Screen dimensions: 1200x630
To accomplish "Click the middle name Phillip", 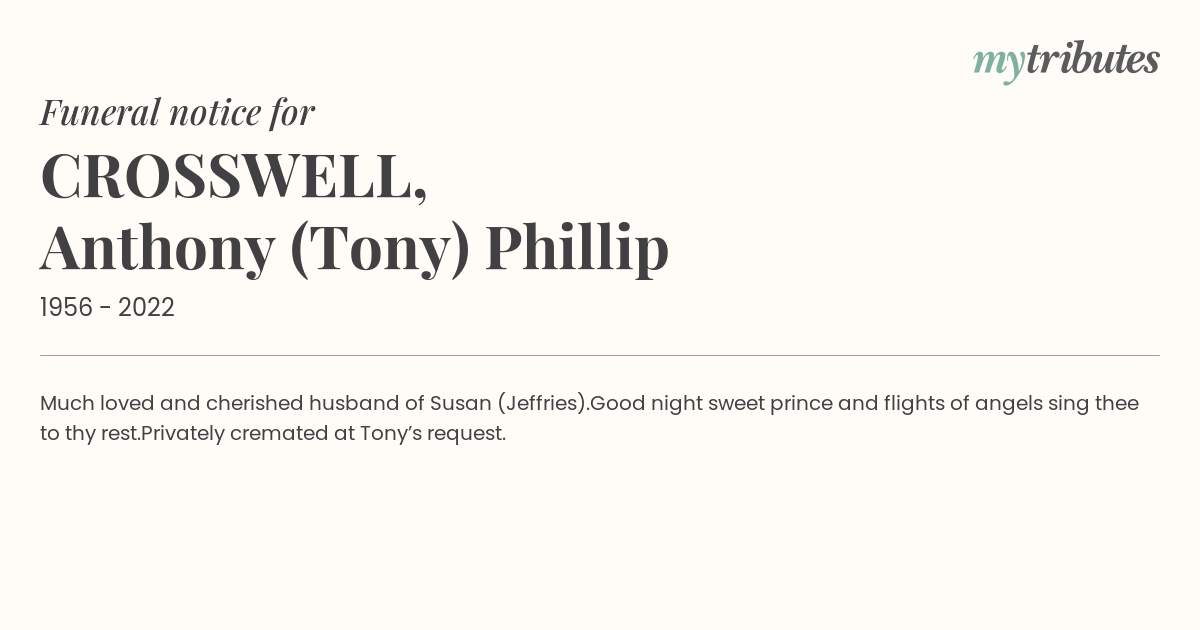I will (x=577, y=249).
